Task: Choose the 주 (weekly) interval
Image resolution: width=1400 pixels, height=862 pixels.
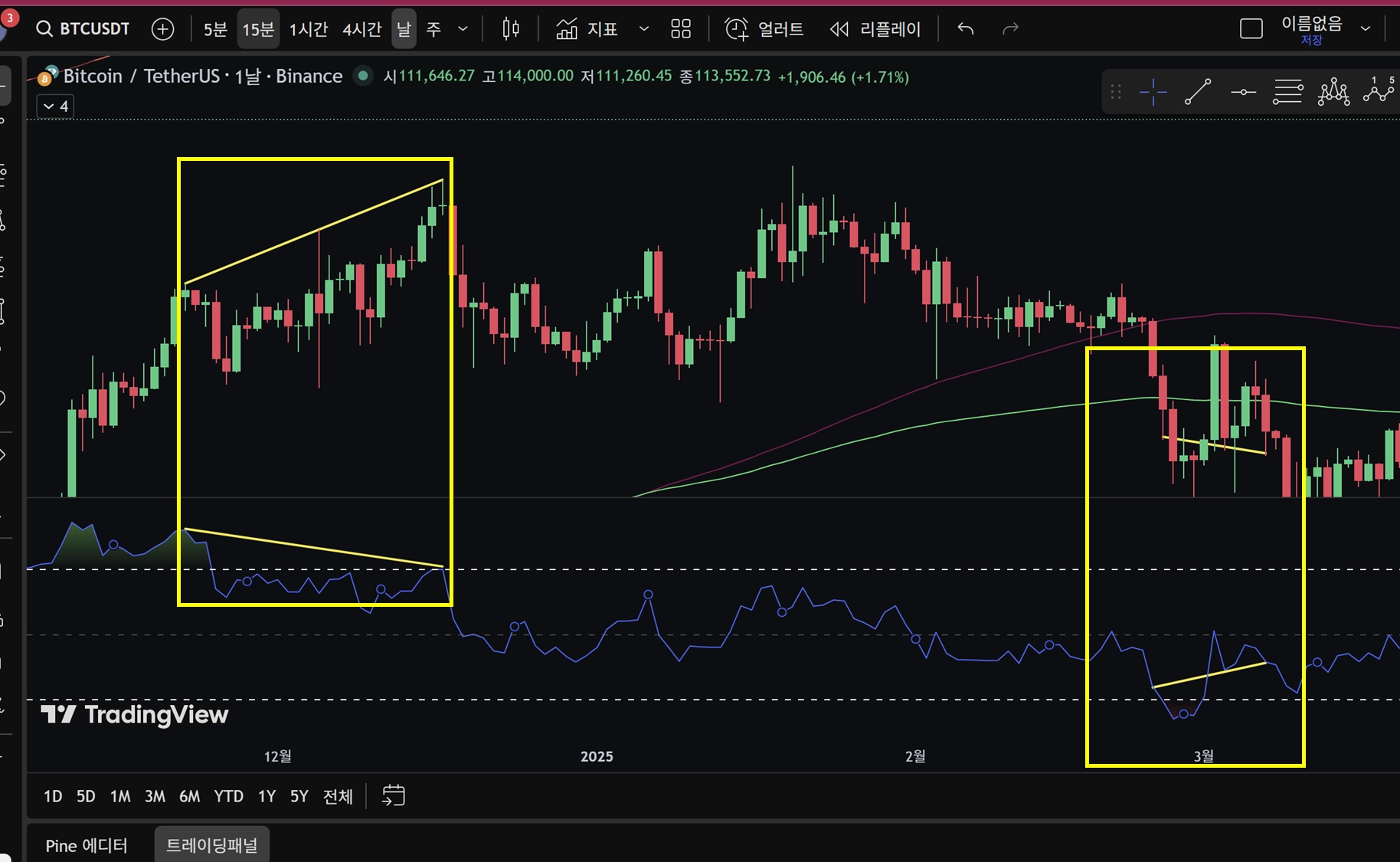Action: tap(433, 29)
